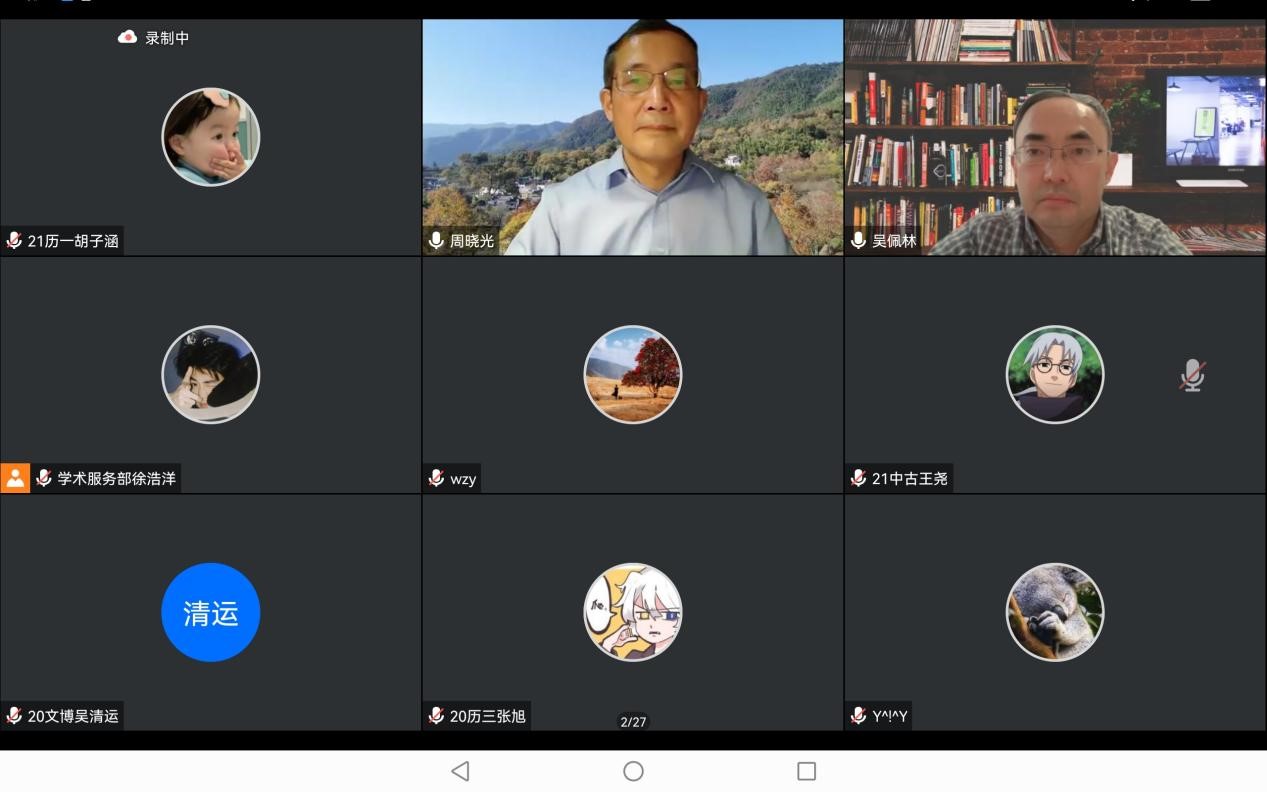The height and width of the screenshot is (792, 1267).
Task: Tap the Android recent apps square button
Action: tap(806, 771)
